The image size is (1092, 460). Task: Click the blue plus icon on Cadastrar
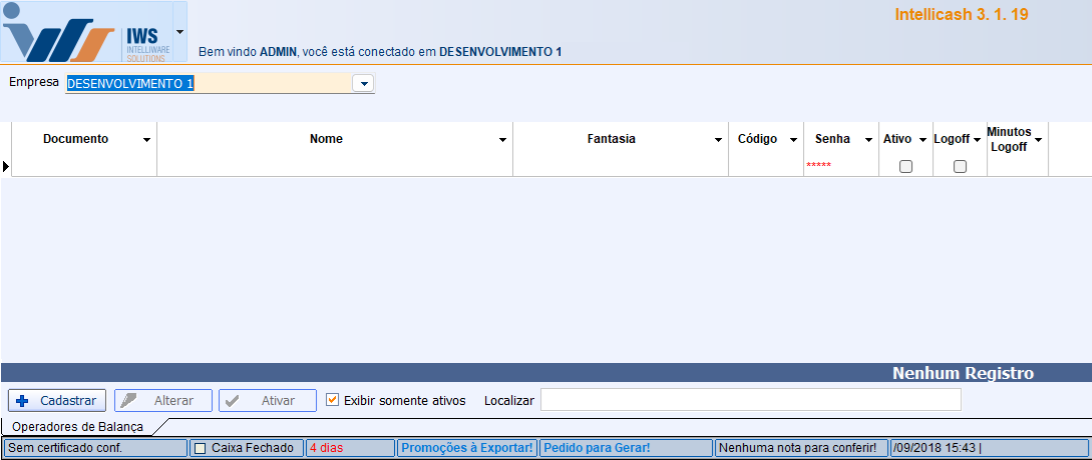[x=23, y=400]
